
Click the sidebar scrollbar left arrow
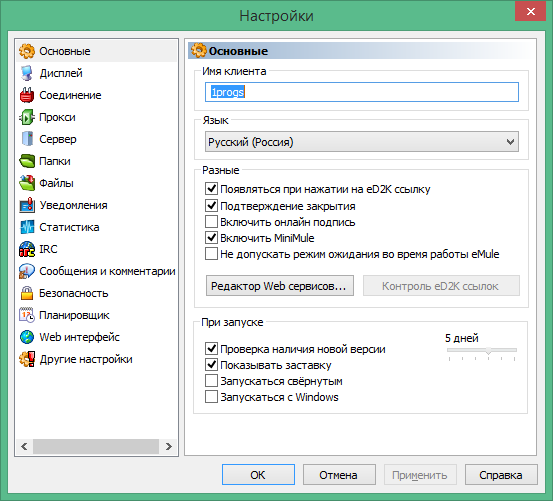coord(24,446)
